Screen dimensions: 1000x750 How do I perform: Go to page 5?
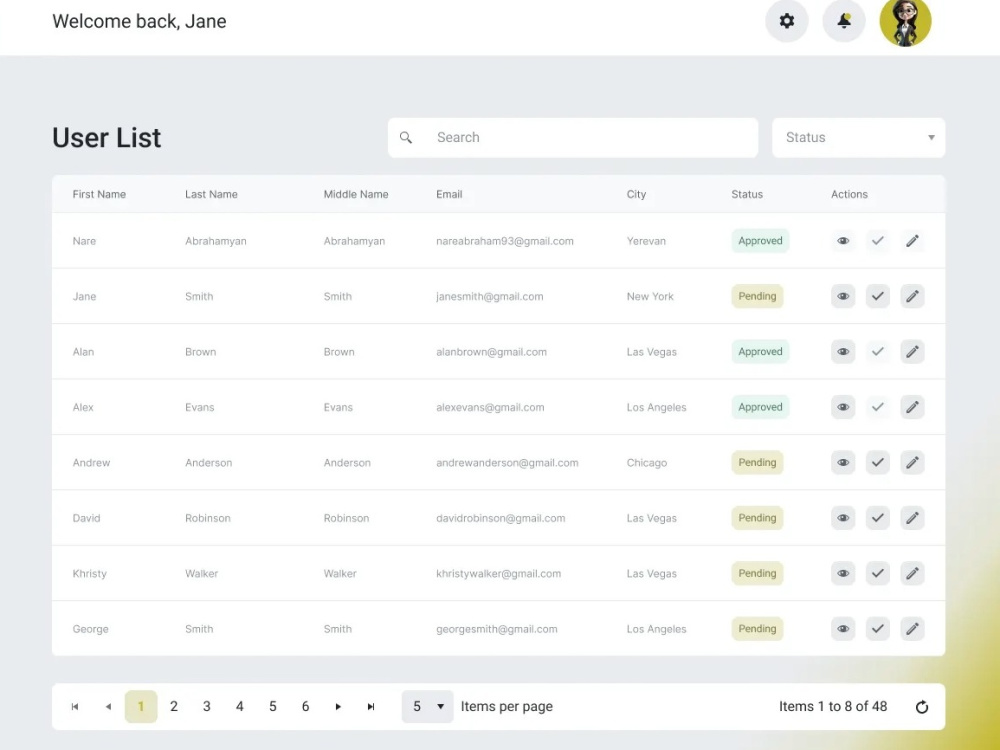tap(272, 707)
